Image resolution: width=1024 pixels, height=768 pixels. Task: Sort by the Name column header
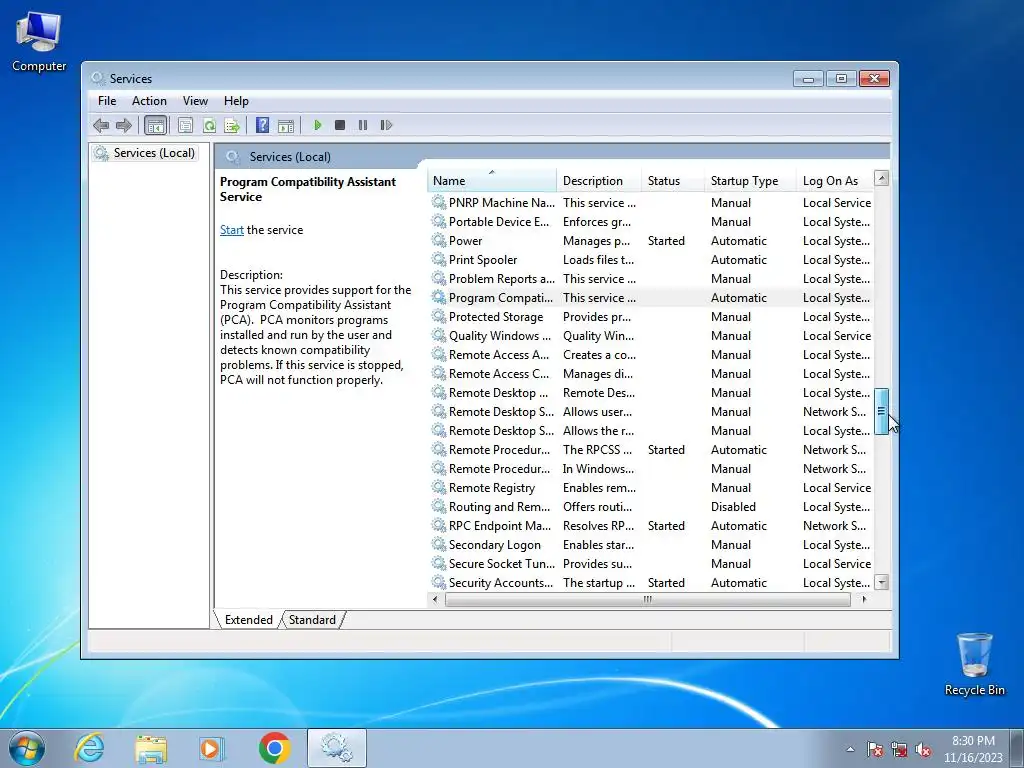click(492, 180)
